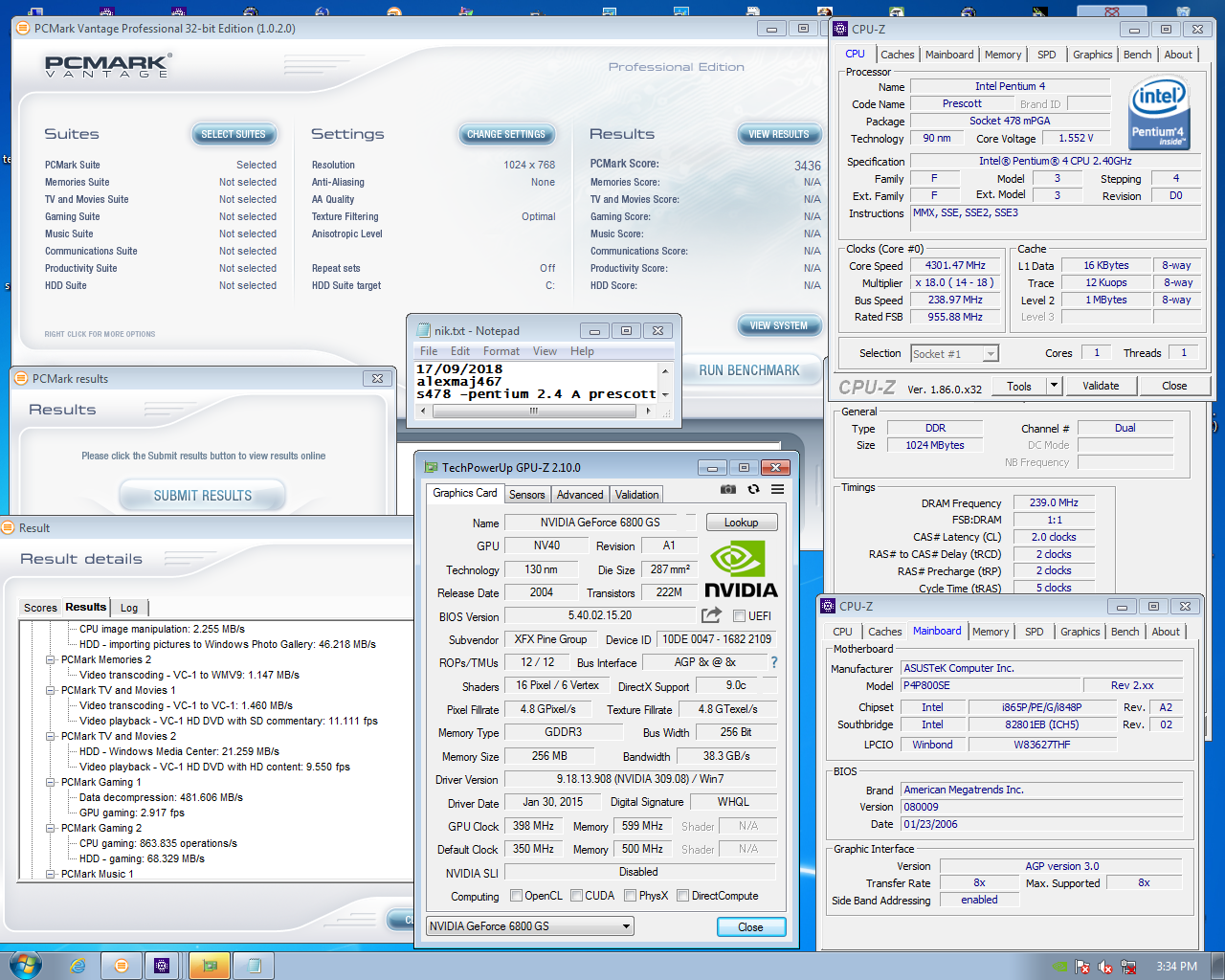Toggle the CUDA checkbox
Image resolution: width=1225 pixels, height=980 pixels.
tap(577, 896)
